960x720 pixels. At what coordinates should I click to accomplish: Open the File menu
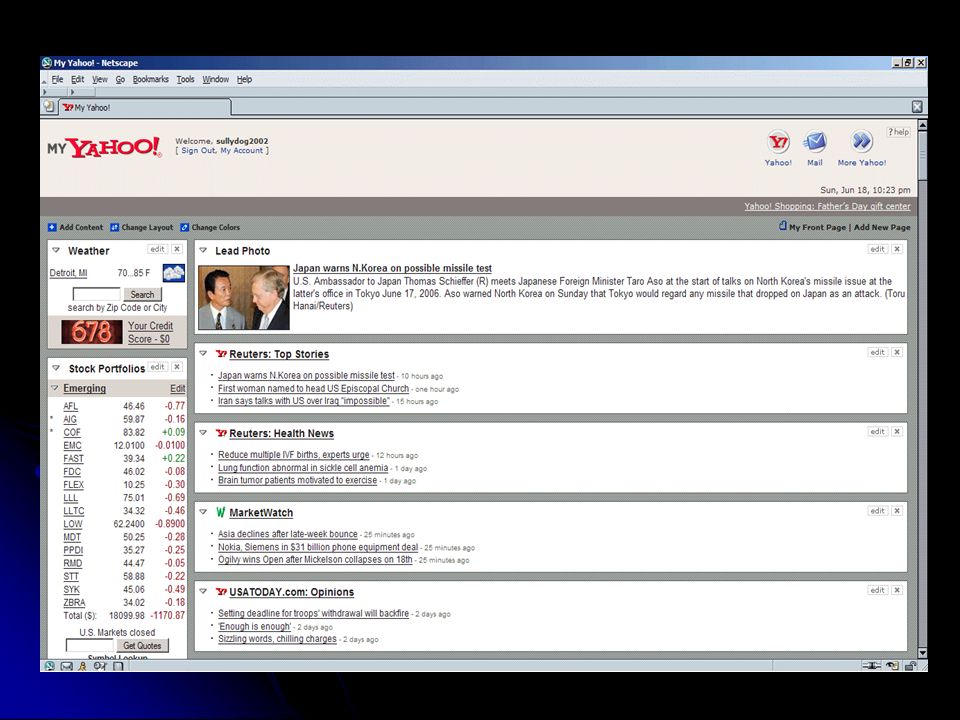(57, 80)
